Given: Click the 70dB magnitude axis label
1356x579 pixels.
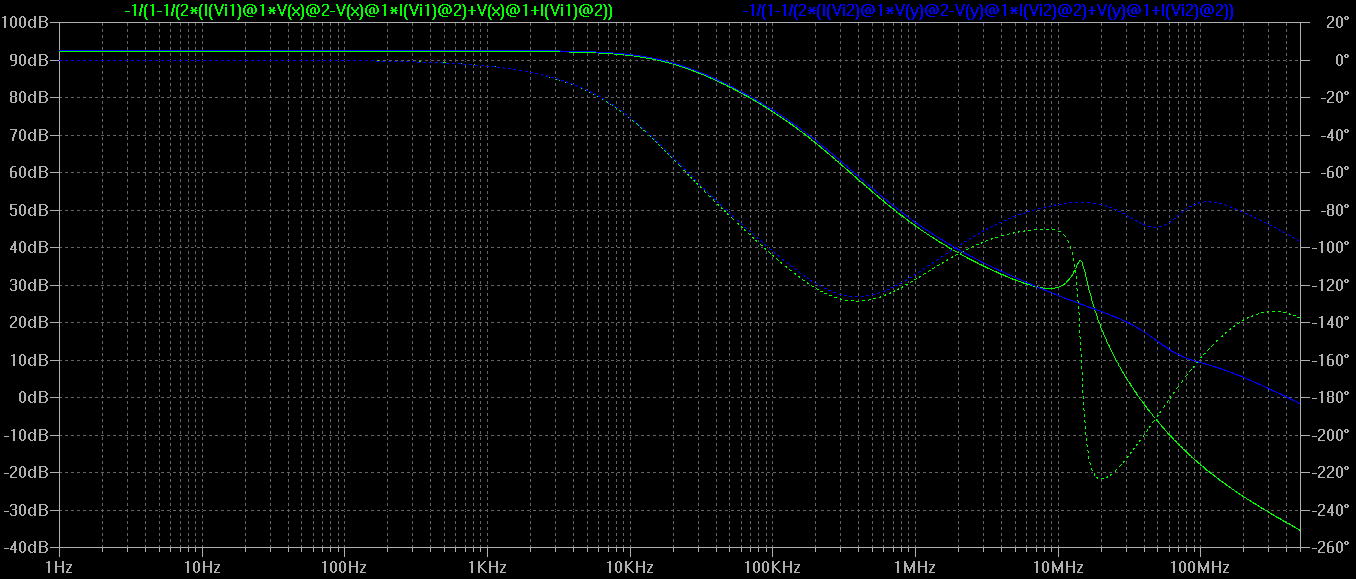Looking at the screenshot, I should coord(30,135).
